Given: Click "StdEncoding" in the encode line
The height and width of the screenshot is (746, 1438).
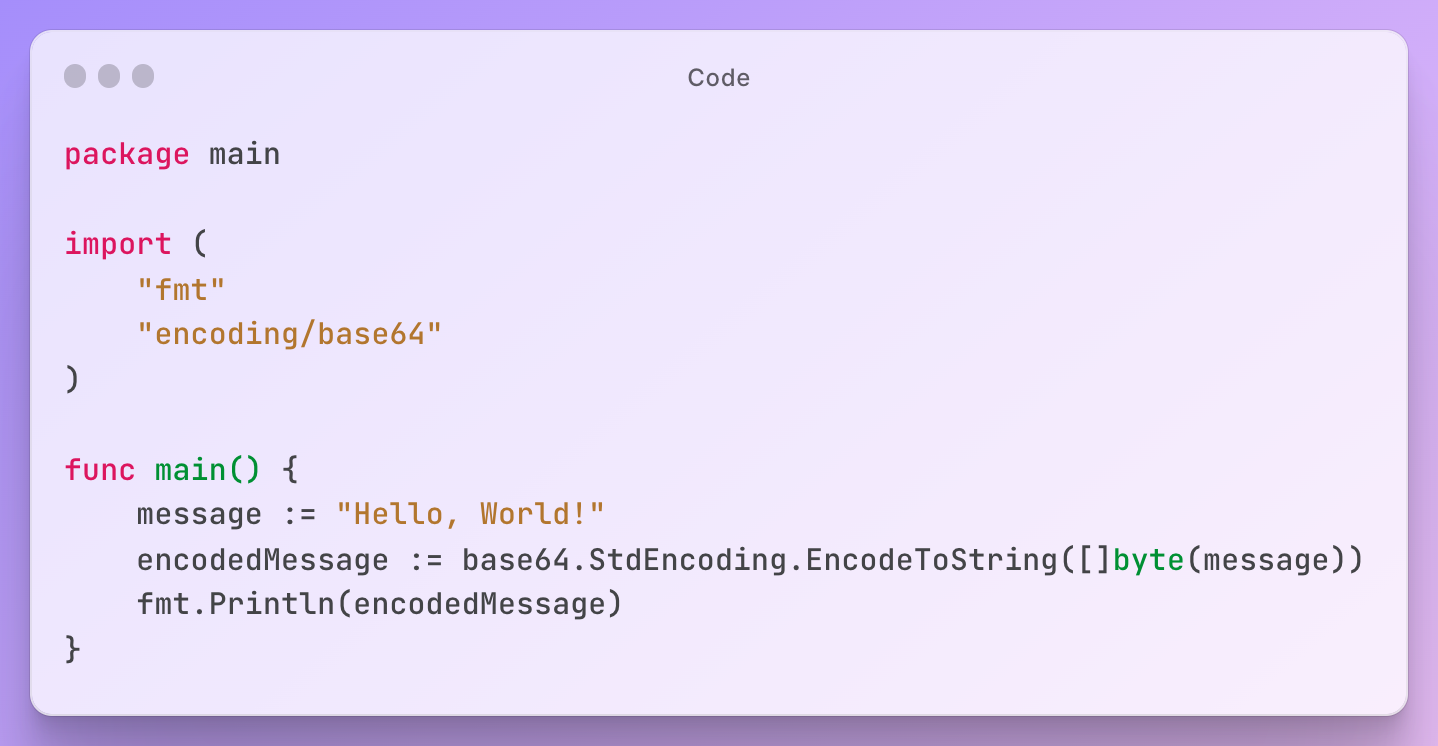Looking at the screenshot, I should [688, 560].
